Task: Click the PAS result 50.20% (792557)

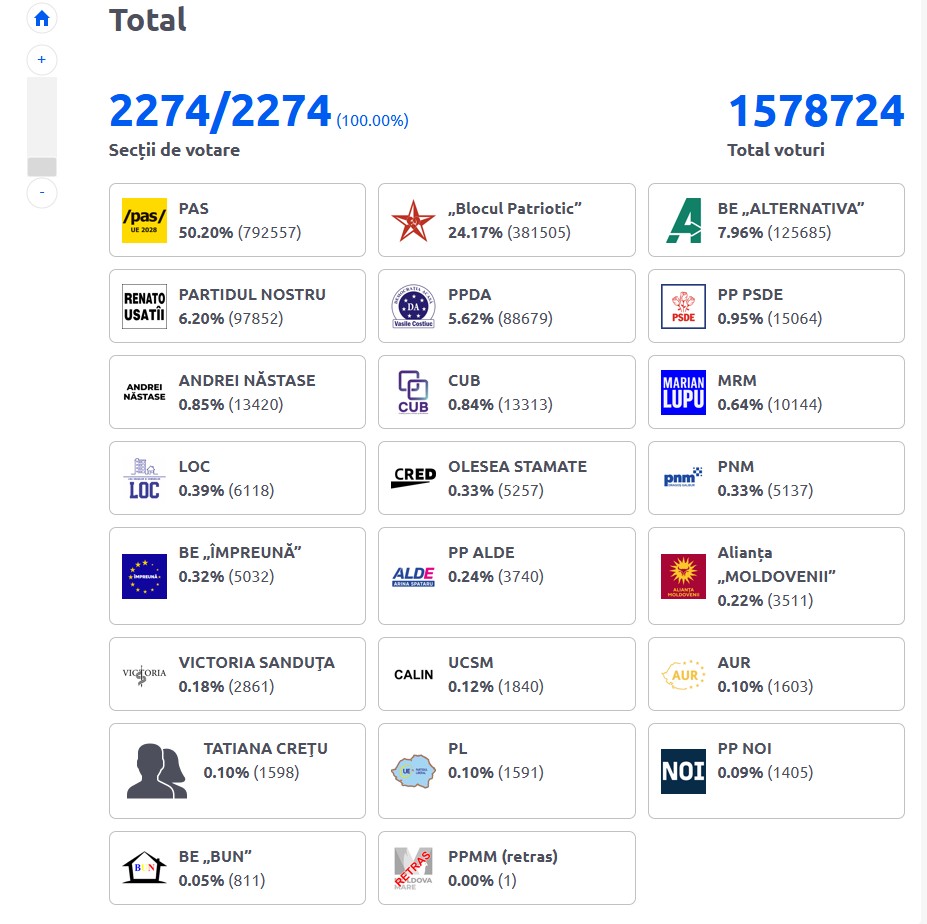Action: coord(240,232)
